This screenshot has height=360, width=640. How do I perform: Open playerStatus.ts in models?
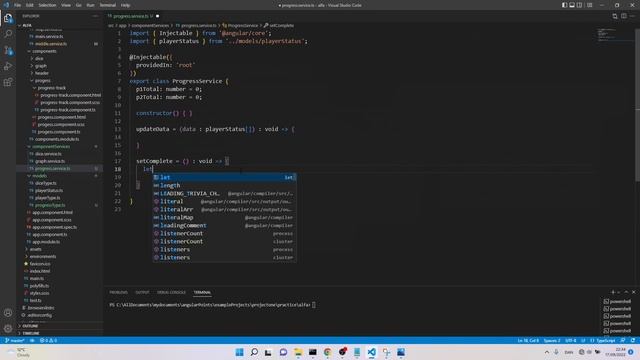click(49, 191)
